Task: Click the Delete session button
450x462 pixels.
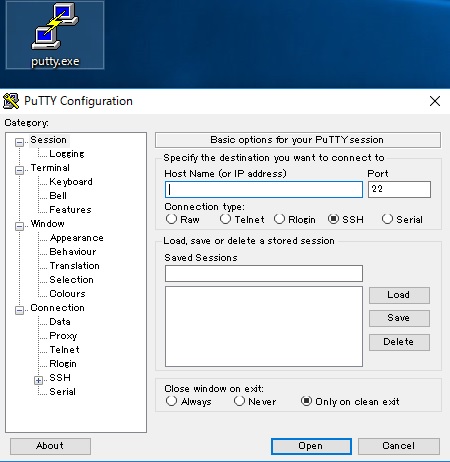Action: click(x=399, y=342)
